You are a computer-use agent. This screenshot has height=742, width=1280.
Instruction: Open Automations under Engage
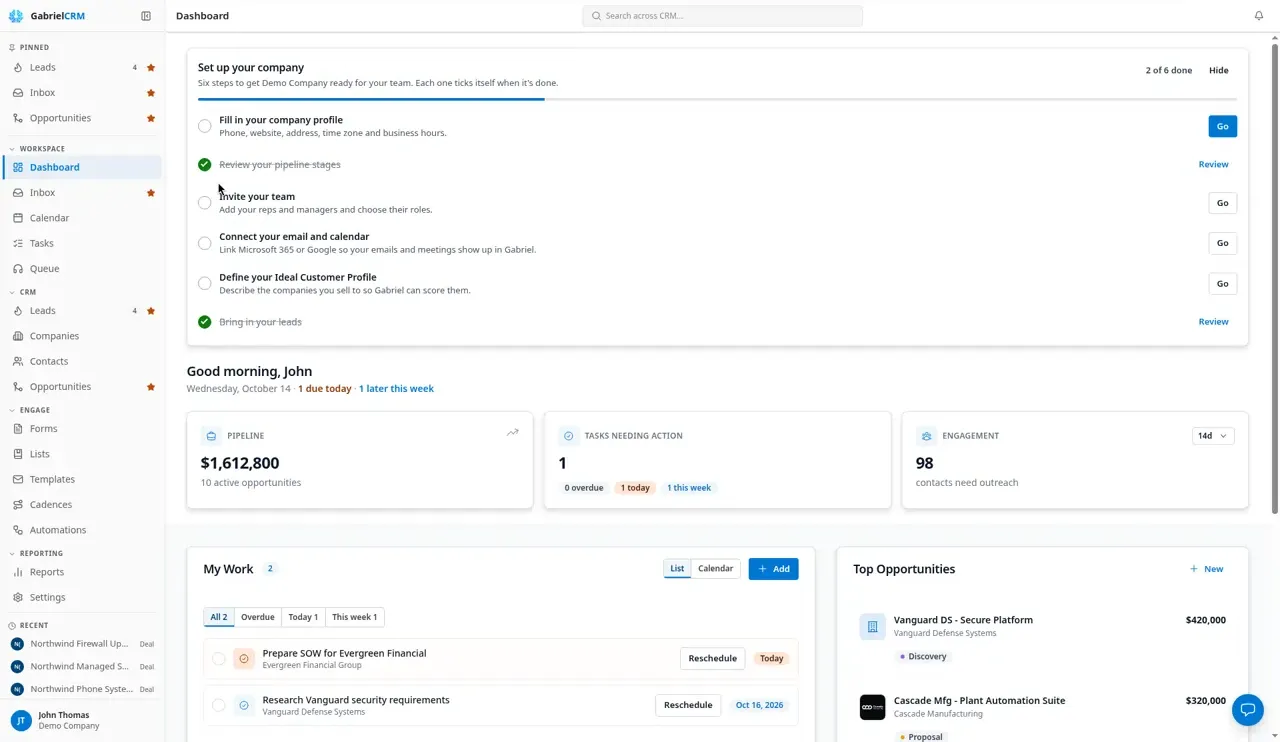click(x=80, y=530)
